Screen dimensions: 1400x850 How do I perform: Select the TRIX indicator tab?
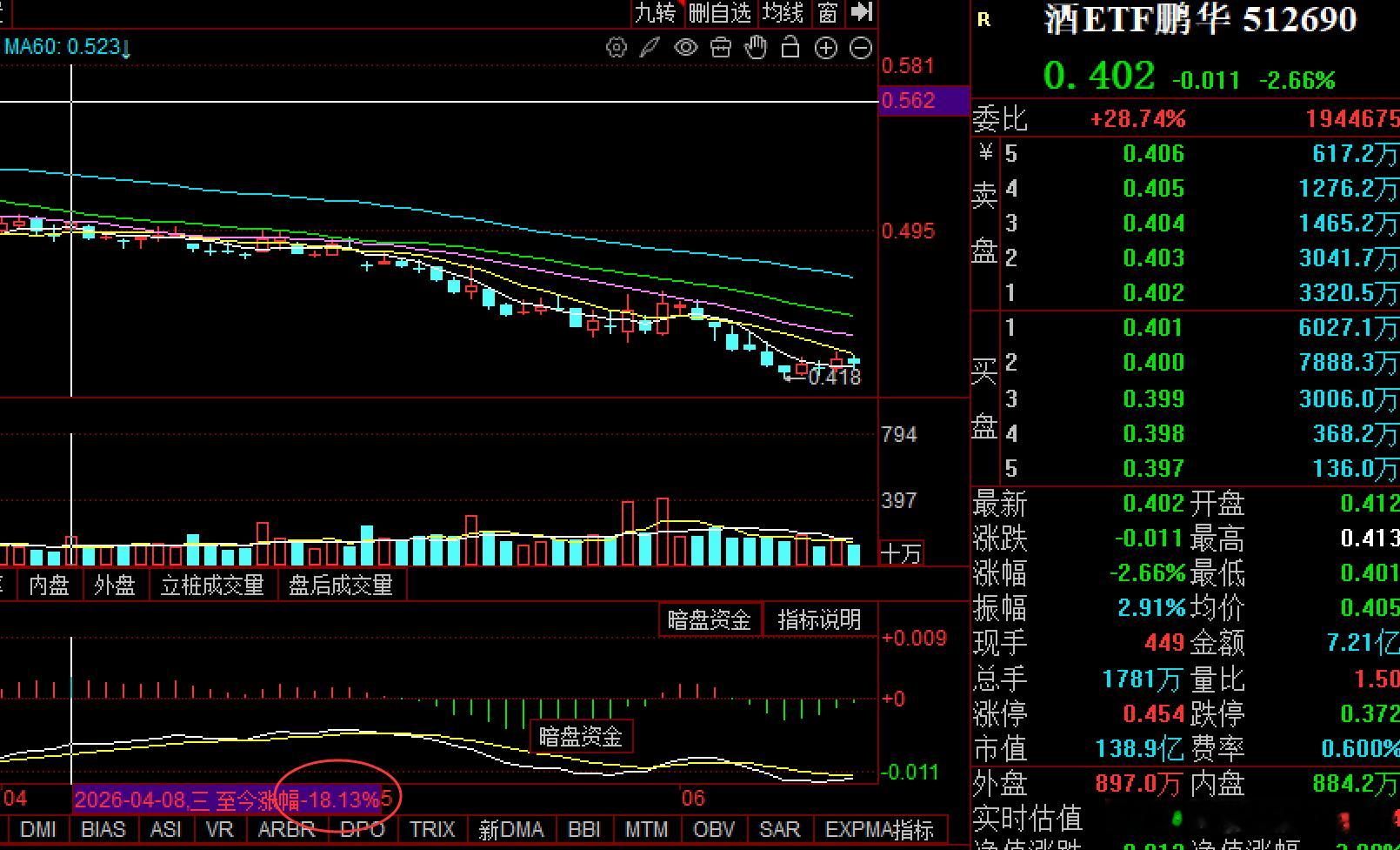point(432,829)
